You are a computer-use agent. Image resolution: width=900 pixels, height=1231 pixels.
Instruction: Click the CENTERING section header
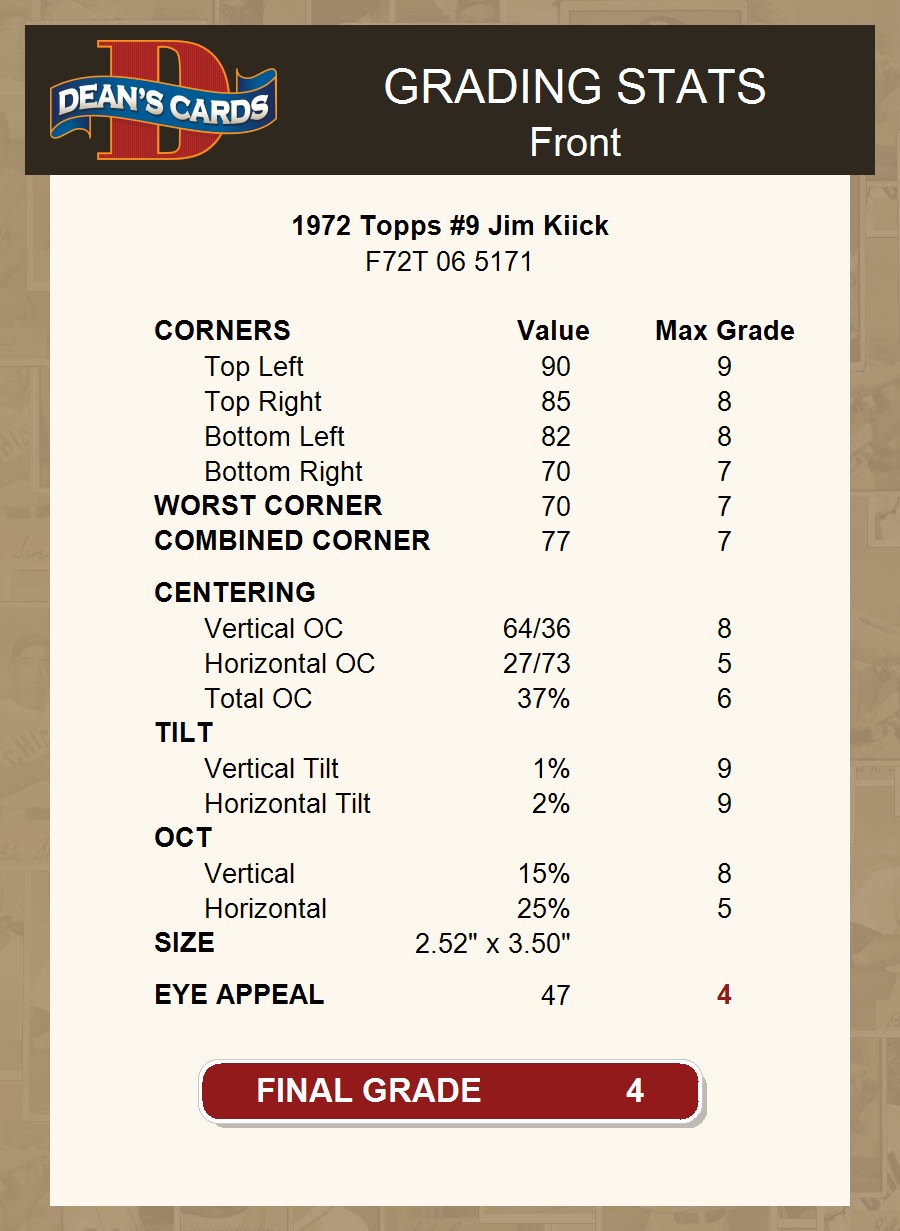click(235, 593)
